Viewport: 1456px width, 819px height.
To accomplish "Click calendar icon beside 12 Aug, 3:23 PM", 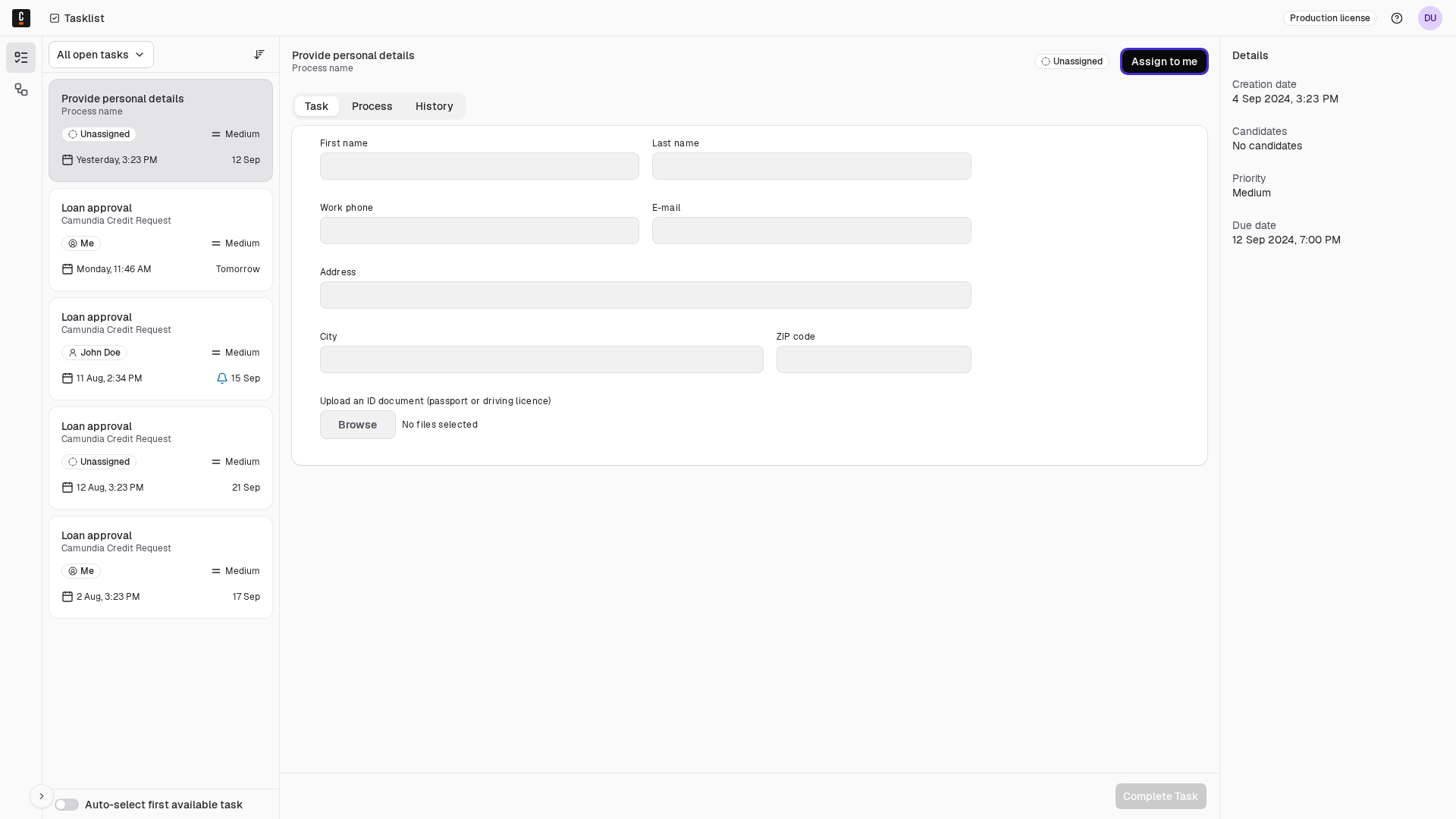I will [67, 488].
